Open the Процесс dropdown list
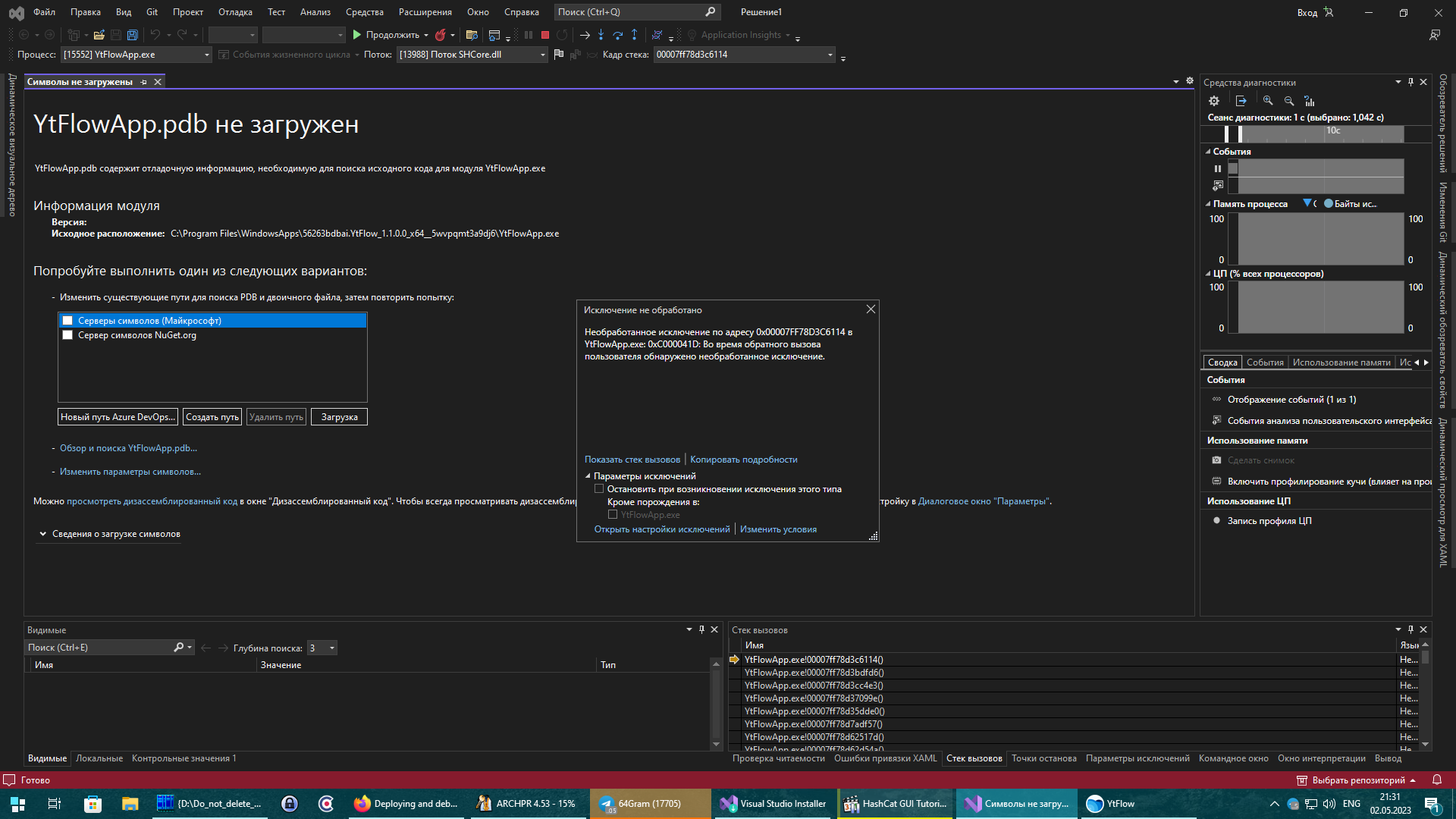Viewport: 1456px width, 819px height. coord(206,54)
